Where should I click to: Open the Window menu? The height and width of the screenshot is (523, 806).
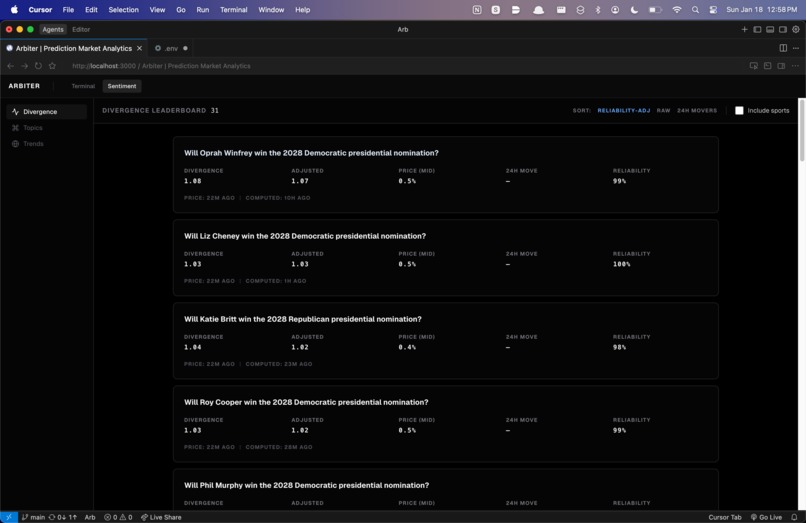pos(271,9)
